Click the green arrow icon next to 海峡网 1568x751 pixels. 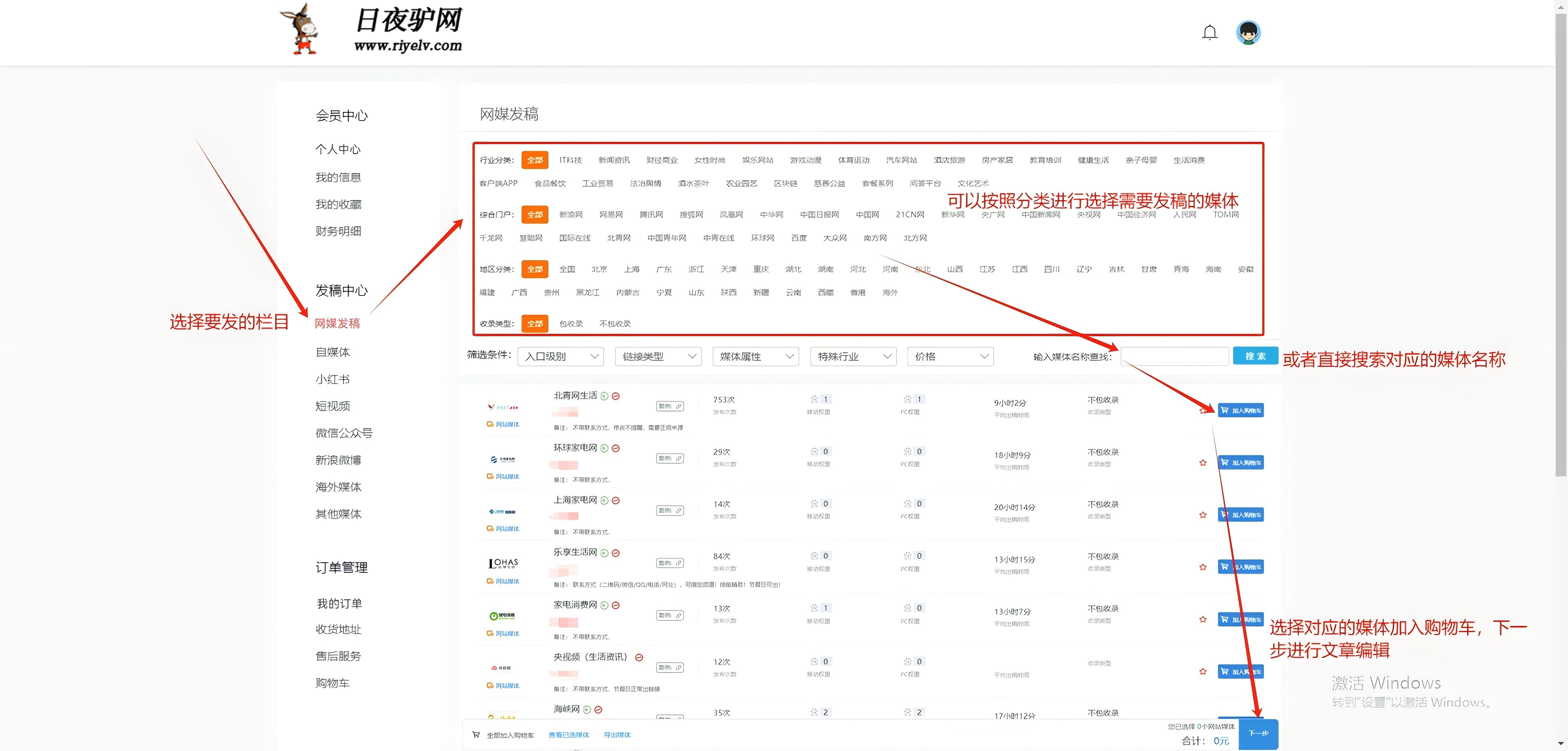pyautogui.click(x=588, y=710)
